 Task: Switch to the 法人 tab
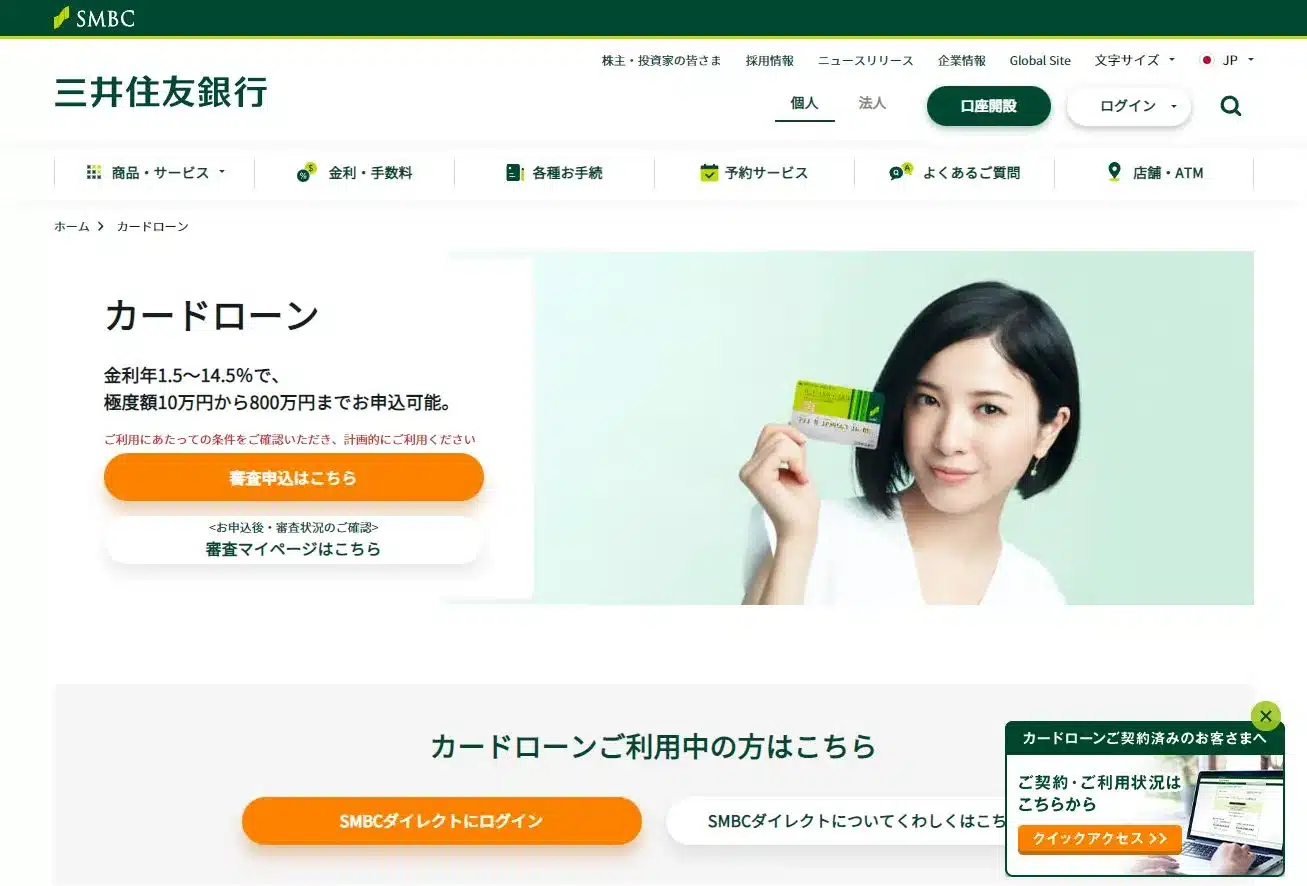pos(872,103)
